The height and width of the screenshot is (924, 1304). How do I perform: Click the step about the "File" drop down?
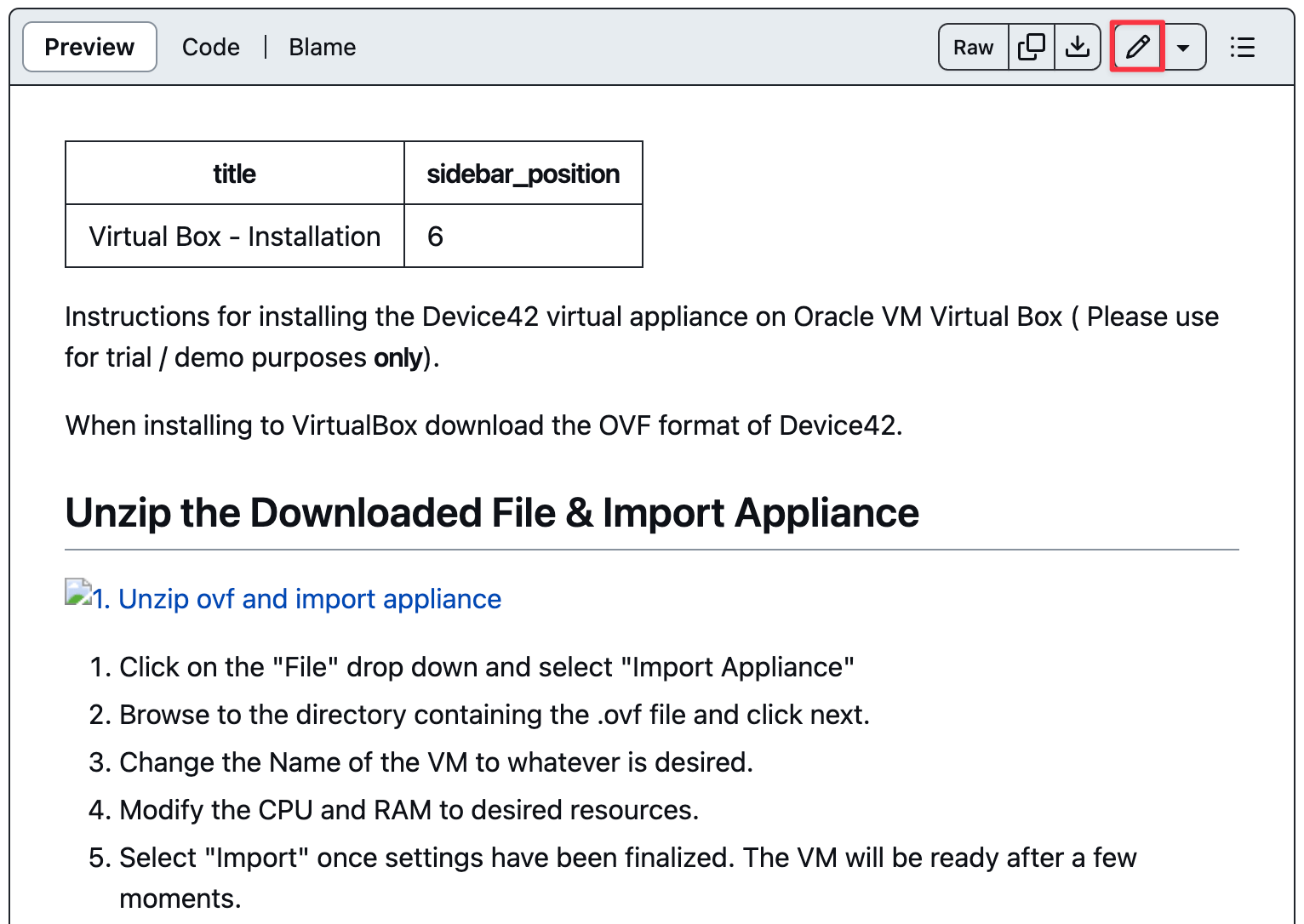[486, 667]
